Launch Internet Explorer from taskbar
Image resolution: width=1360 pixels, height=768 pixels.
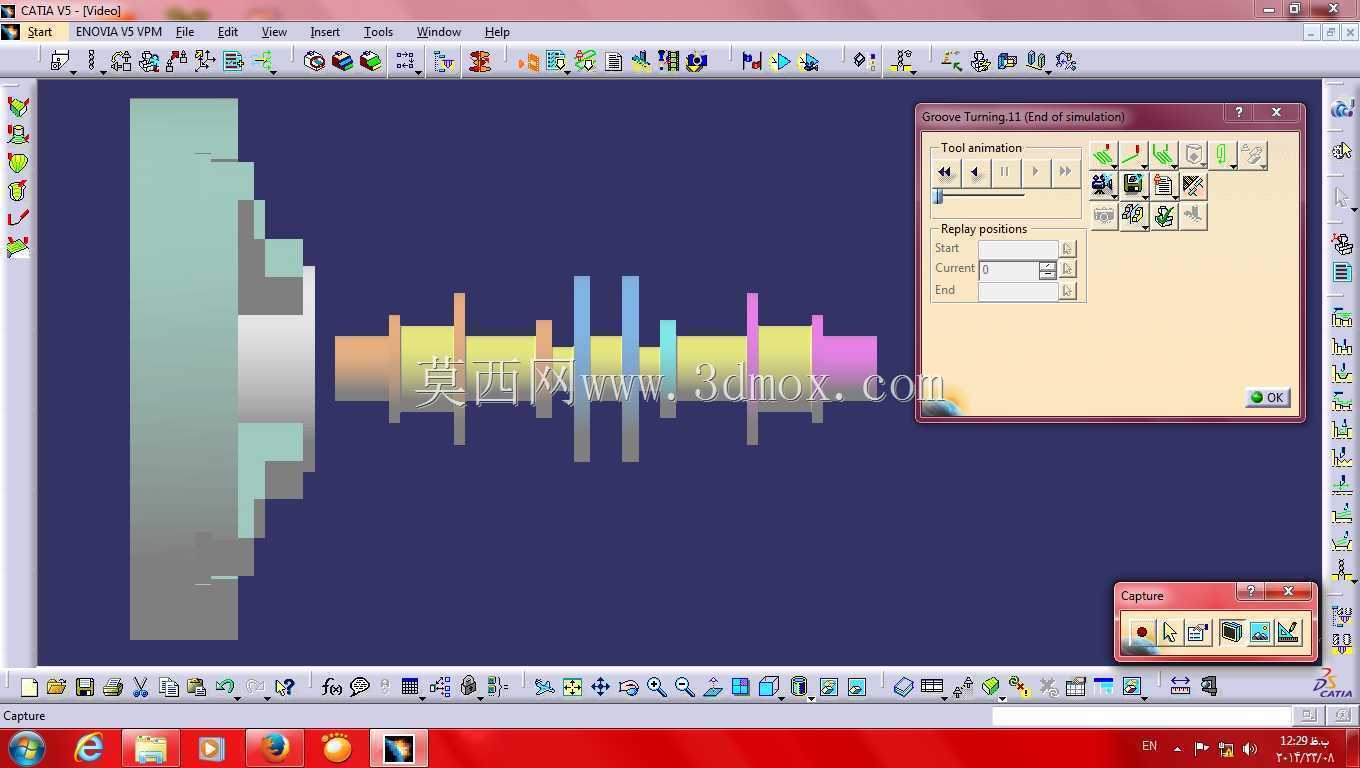pos(89,748)
